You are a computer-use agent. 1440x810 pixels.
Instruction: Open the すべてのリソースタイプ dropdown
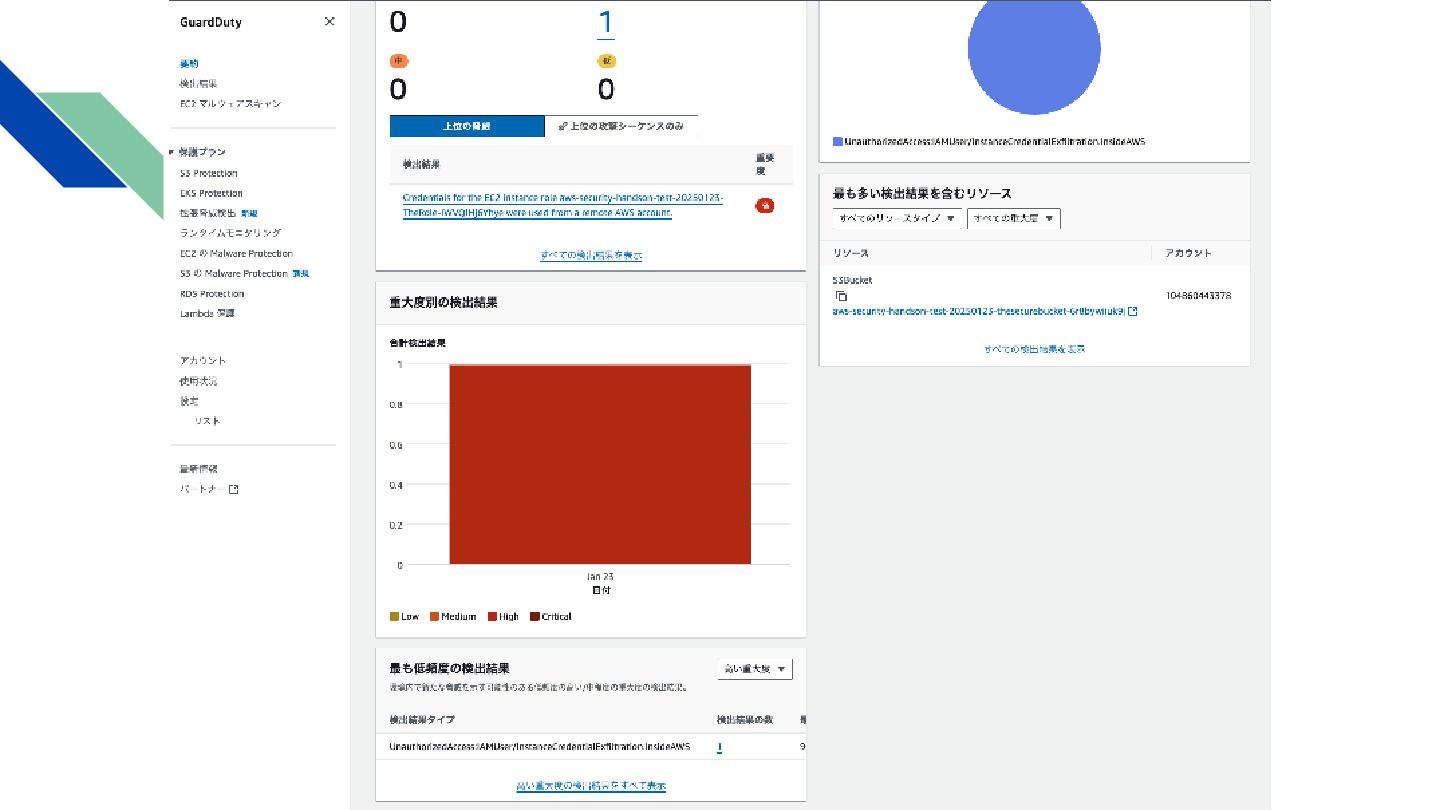(897, 218)
